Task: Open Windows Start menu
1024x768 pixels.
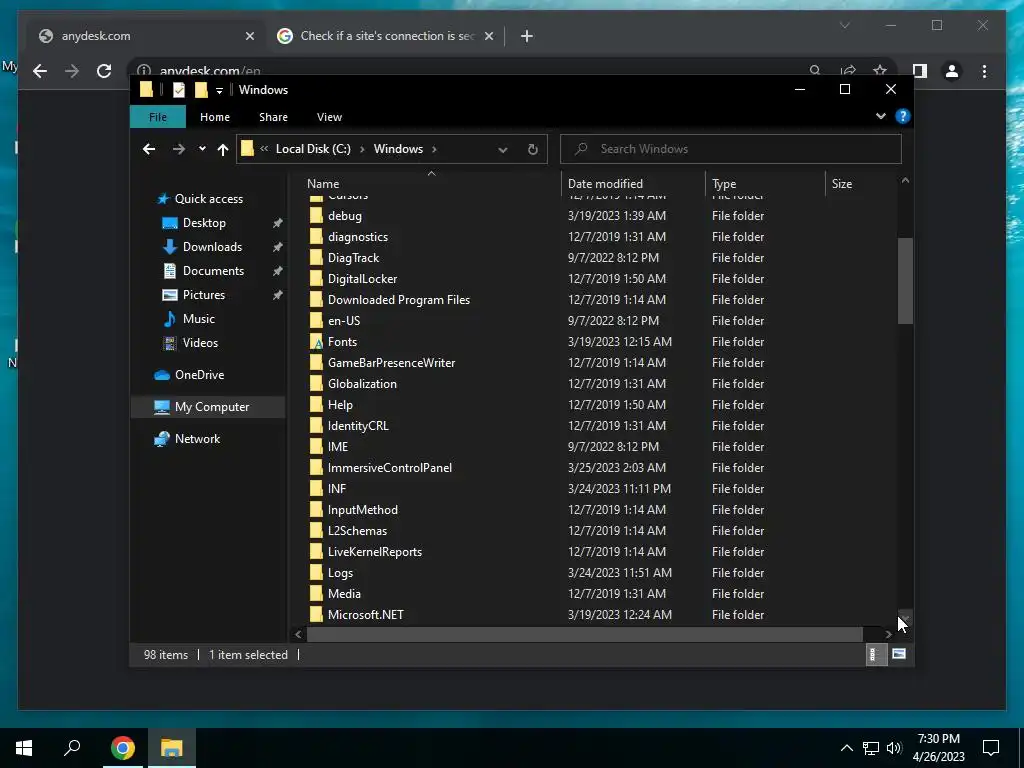Action: (24, 748)
